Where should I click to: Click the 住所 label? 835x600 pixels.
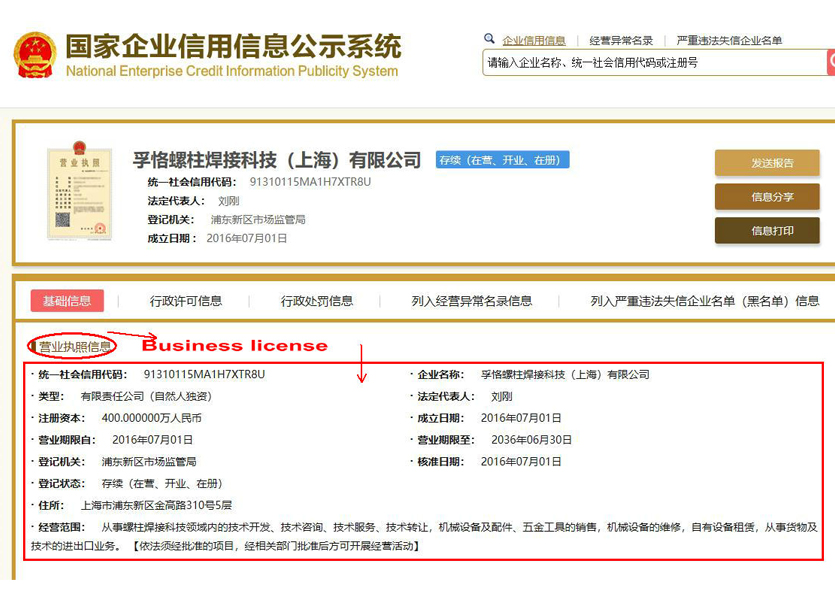[51, 506]
